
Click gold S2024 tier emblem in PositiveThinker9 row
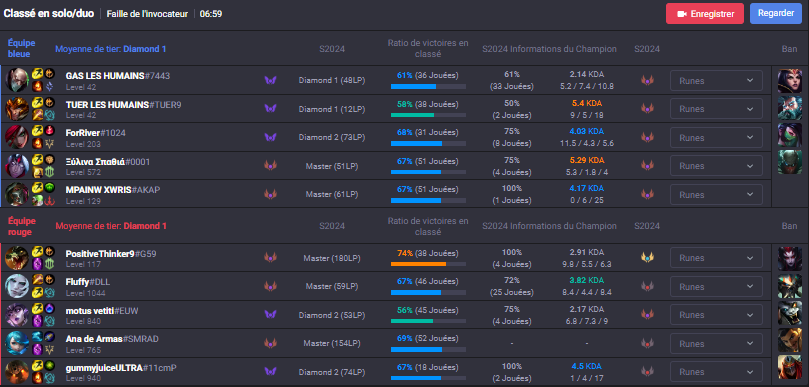(x=647, y=257)
